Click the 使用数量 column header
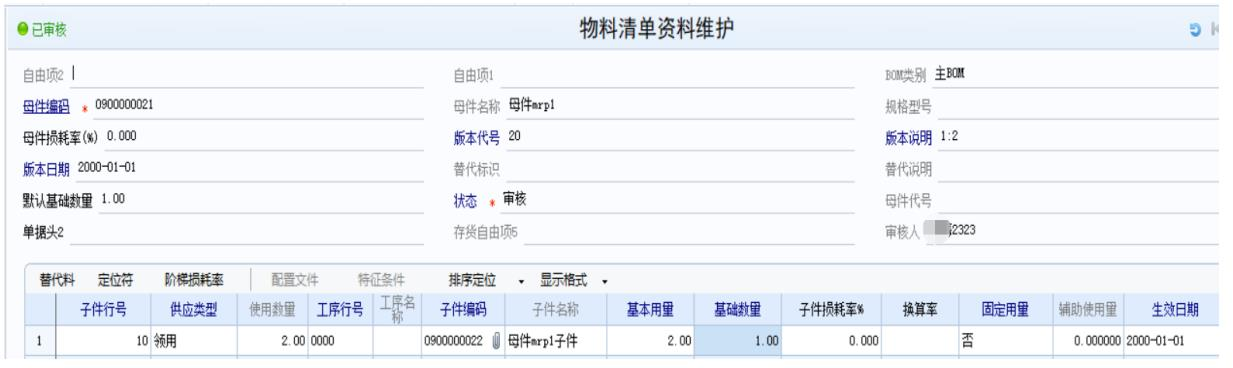 click(273, 310)
